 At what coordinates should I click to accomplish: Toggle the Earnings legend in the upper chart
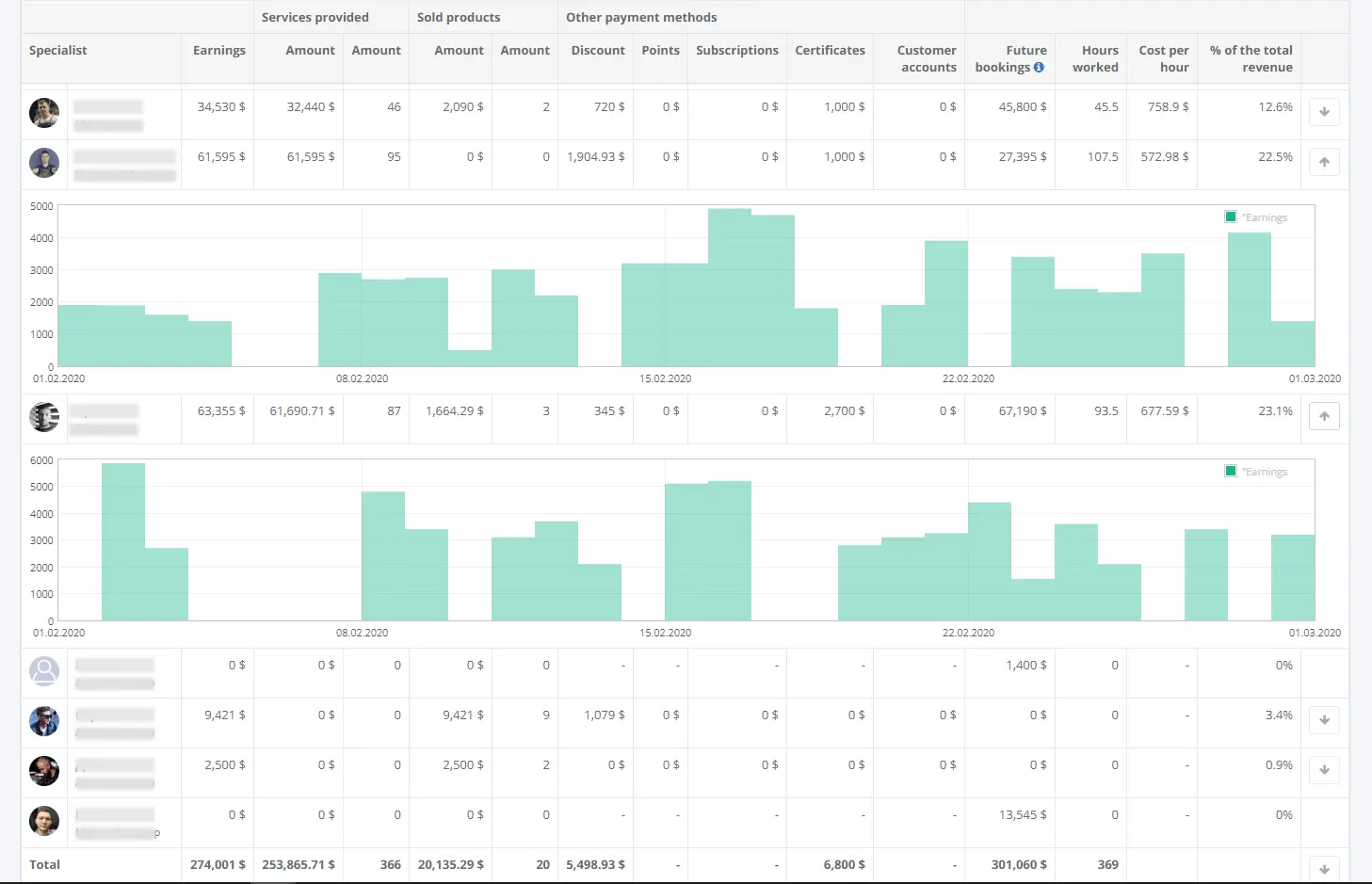click(1255, 217)
